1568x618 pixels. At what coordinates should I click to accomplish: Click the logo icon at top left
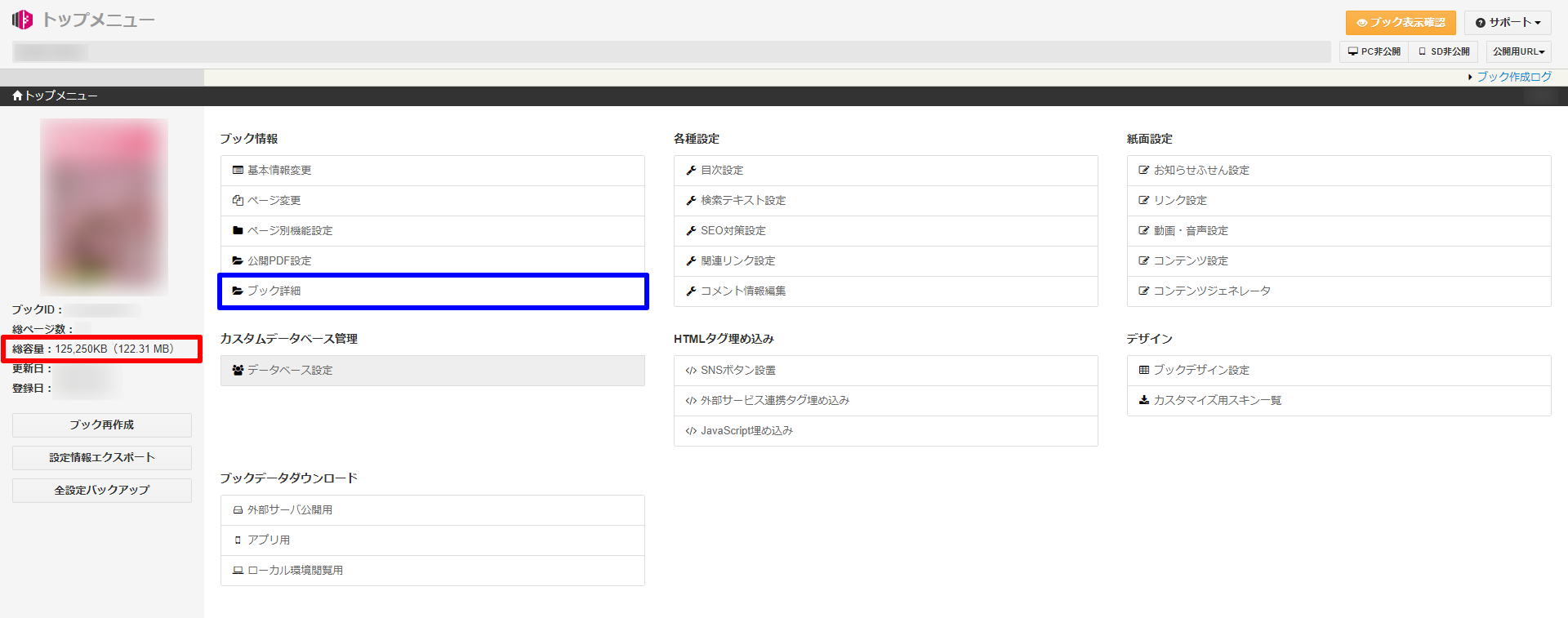(x=23, y=20)
